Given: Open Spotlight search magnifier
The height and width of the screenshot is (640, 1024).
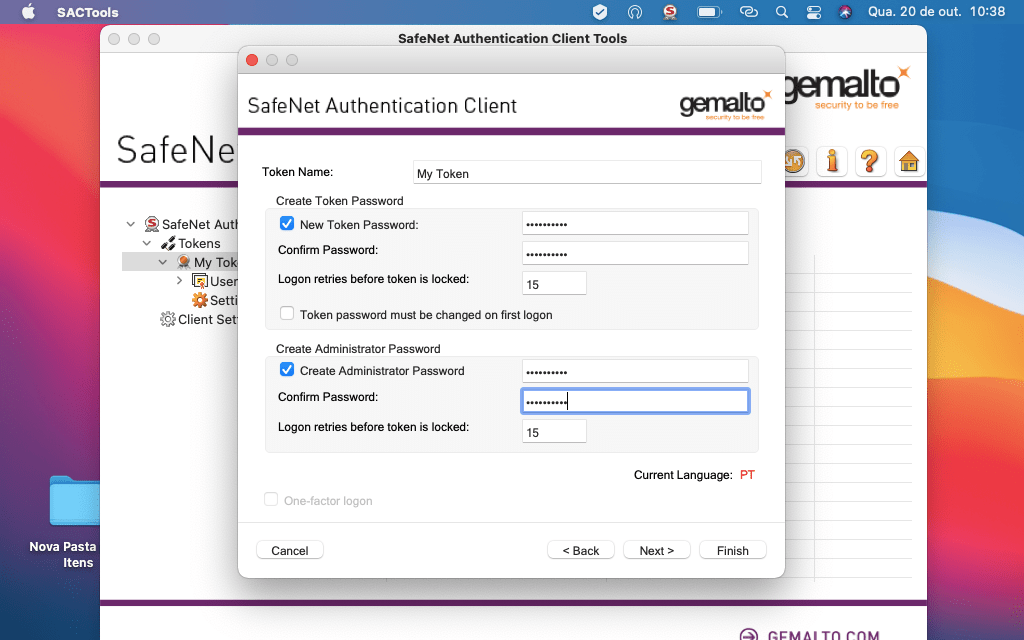Looking at the screenshot, I should (782, 12).
